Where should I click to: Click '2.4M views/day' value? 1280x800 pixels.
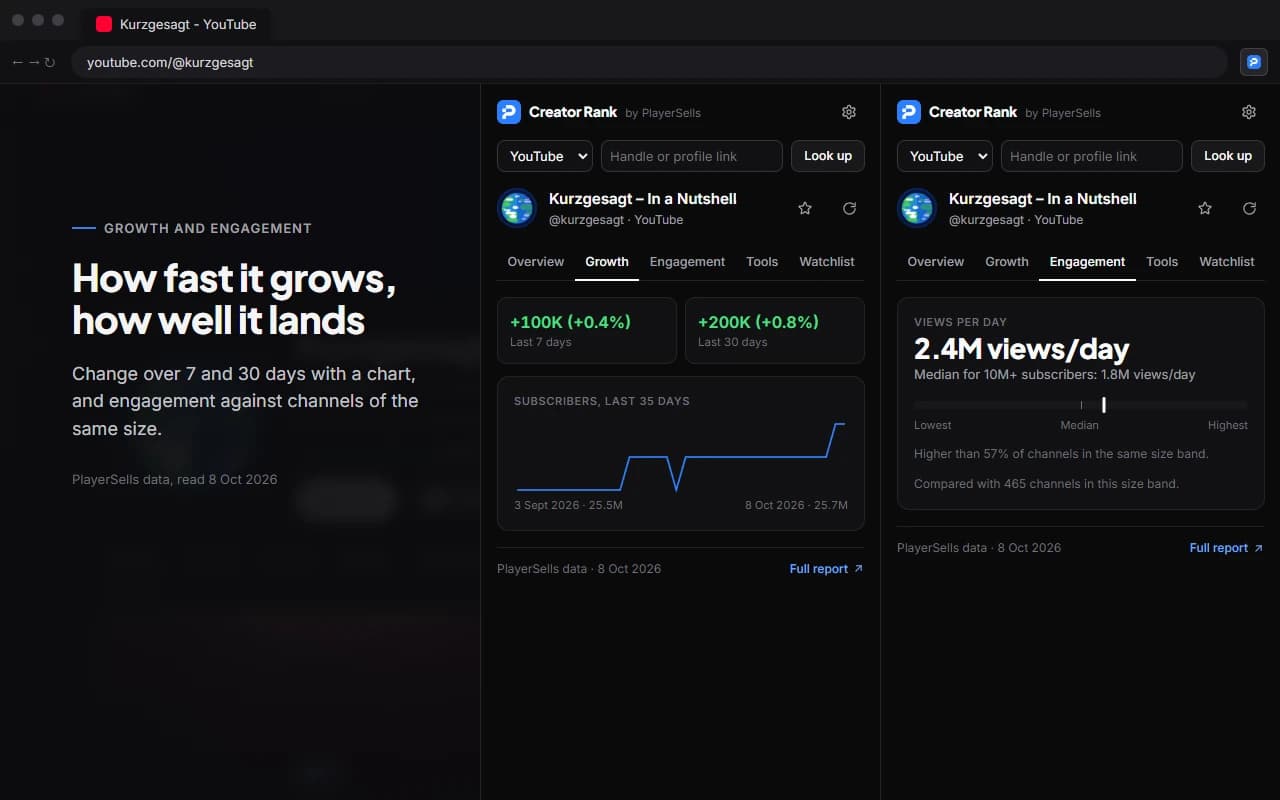(x=1021, y=349)
